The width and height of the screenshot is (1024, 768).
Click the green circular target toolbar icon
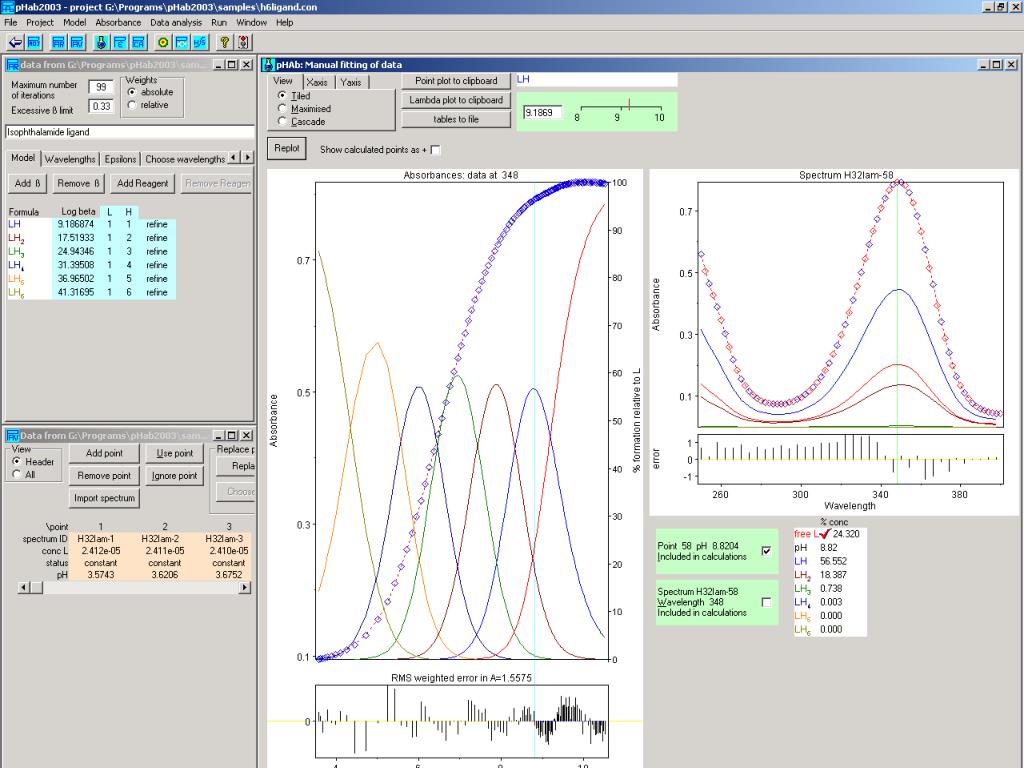pos(163,42)
